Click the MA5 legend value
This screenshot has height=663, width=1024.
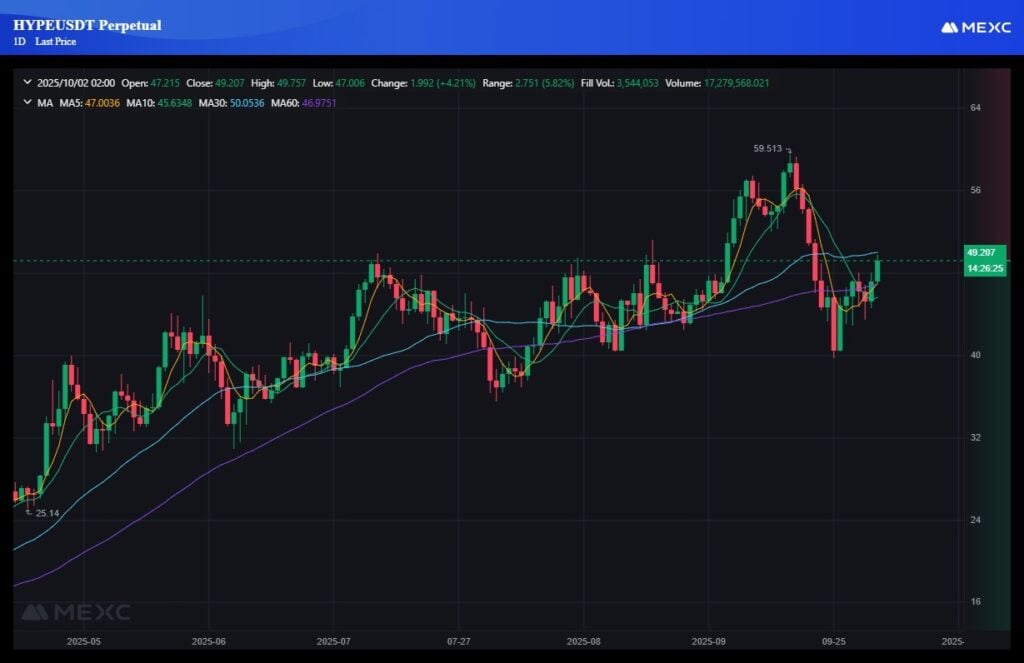(x=100, y=102)
